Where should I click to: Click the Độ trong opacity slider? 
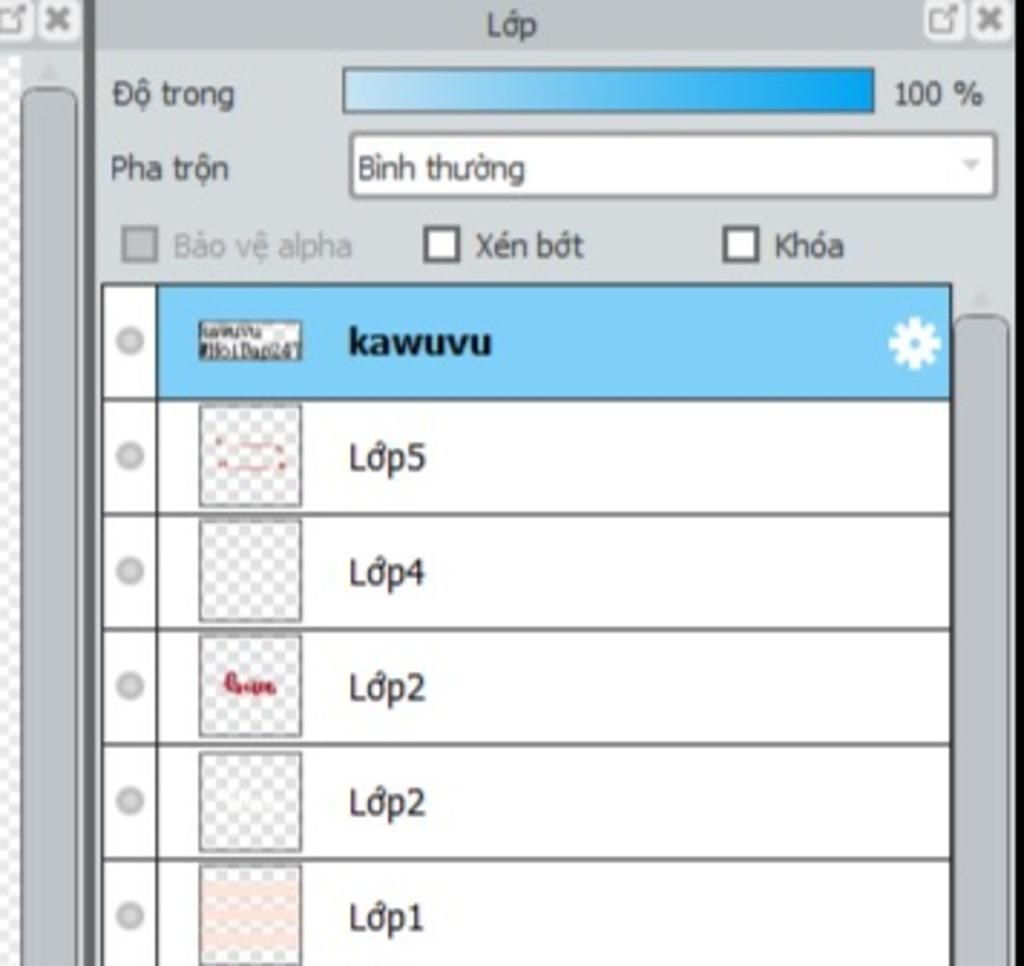click(x=608, y=91)
